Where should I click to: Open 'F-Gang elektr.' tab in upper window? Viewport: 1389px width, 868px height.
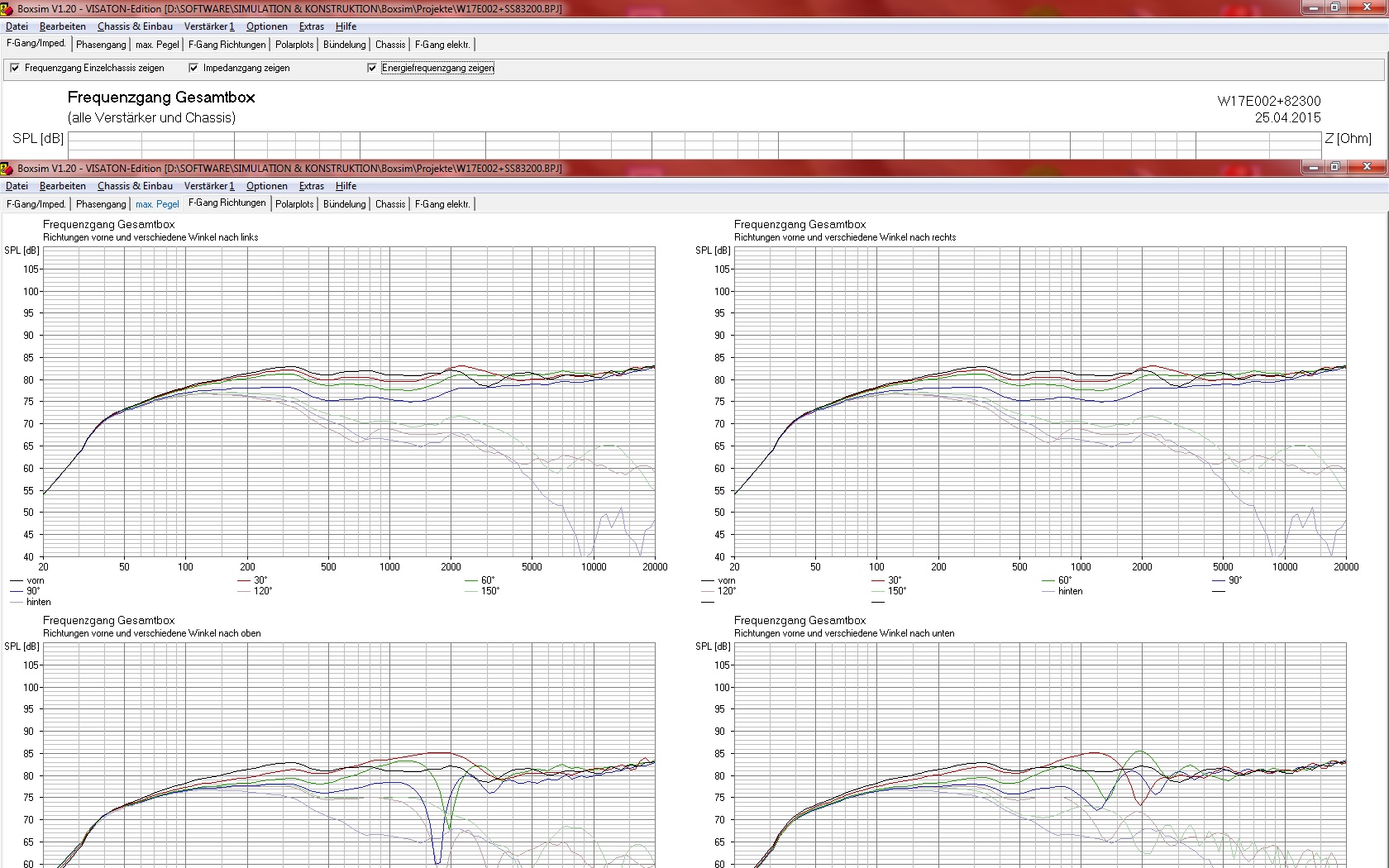click(442, 45)
